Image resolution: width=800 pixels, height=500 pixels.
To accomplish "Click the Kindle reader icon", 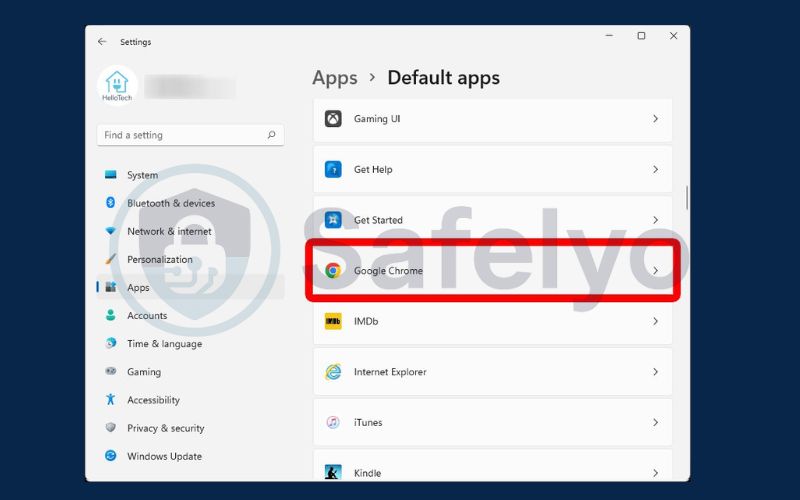I will pyautogui.click(x=333, y=472).
